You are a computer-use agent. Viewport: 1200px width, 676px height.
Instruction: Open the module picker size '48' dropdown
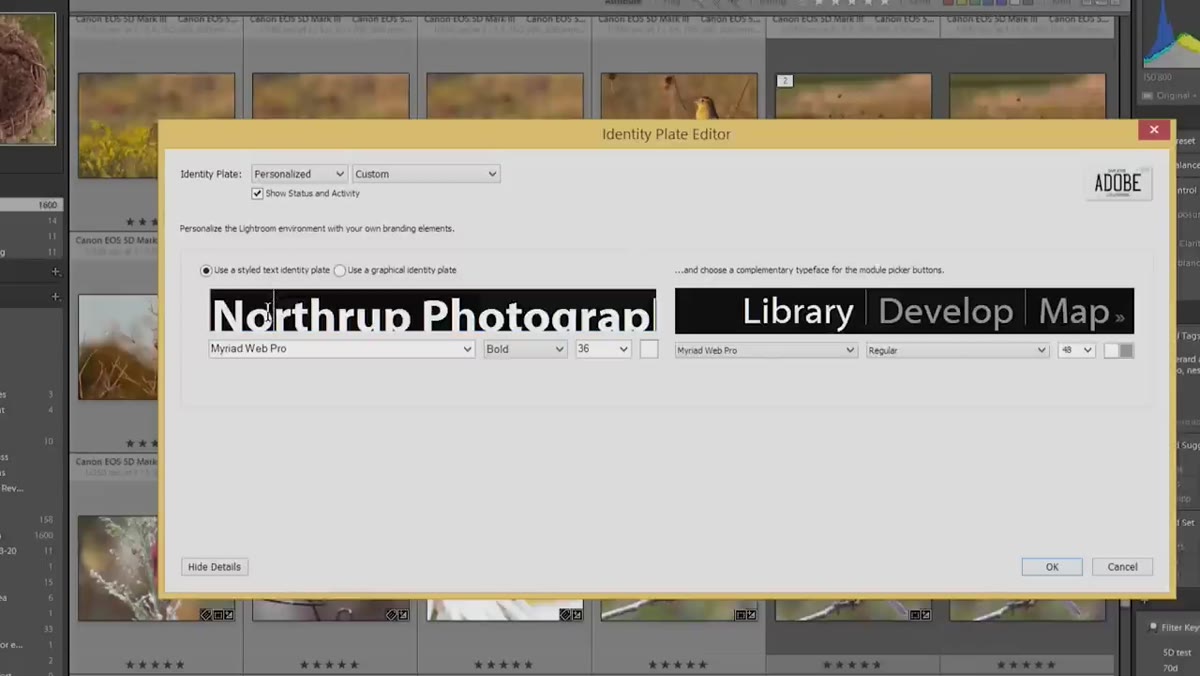[1076, 351]
